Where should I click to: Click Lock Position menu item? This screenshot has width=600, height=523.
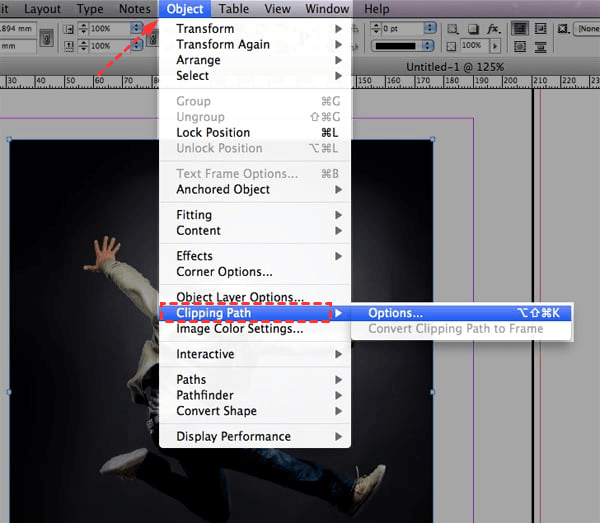213,132
